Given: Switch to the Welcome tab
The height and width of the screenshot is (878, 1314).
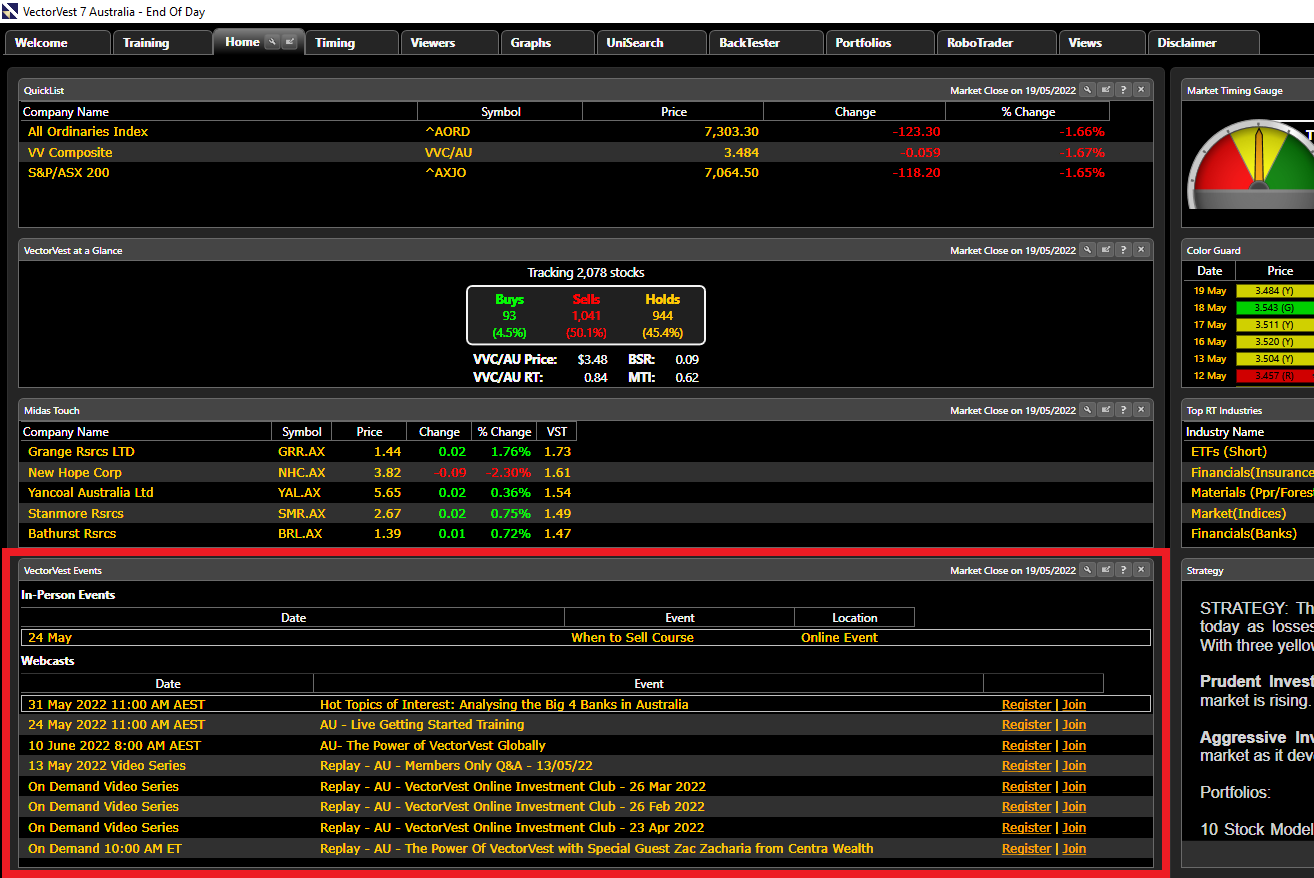Looking at the screenshot, I should (x=57, y=43).
